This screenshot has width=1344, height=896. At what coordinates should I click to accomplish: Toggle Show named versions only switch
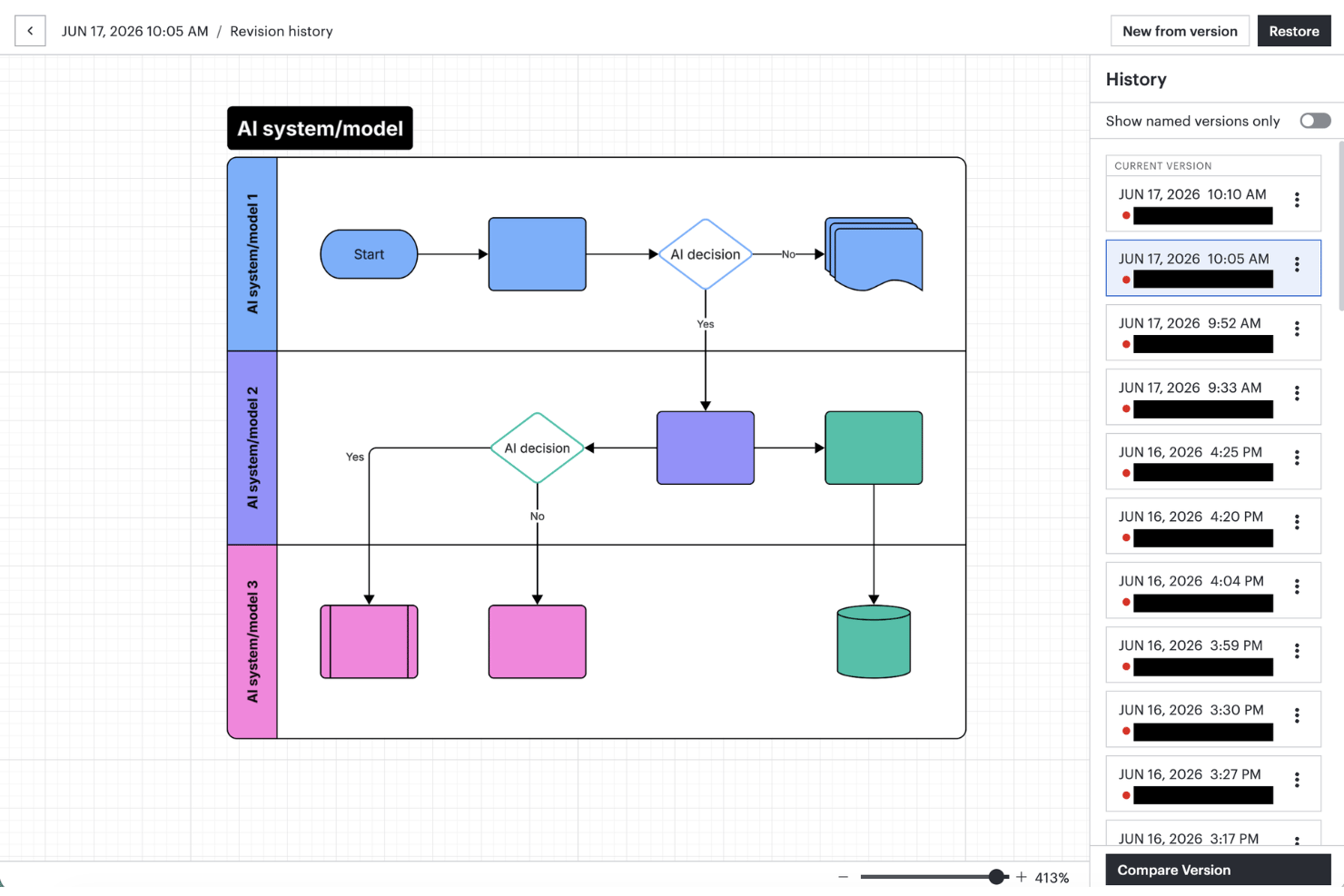(x=1315, y=121)
